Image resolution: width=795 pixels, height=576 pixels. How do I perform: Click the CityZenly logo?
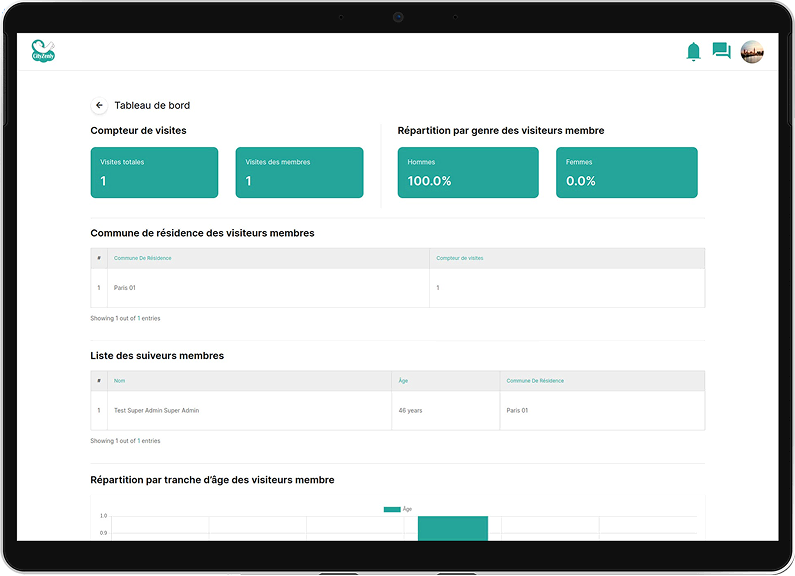coord(43,51)
